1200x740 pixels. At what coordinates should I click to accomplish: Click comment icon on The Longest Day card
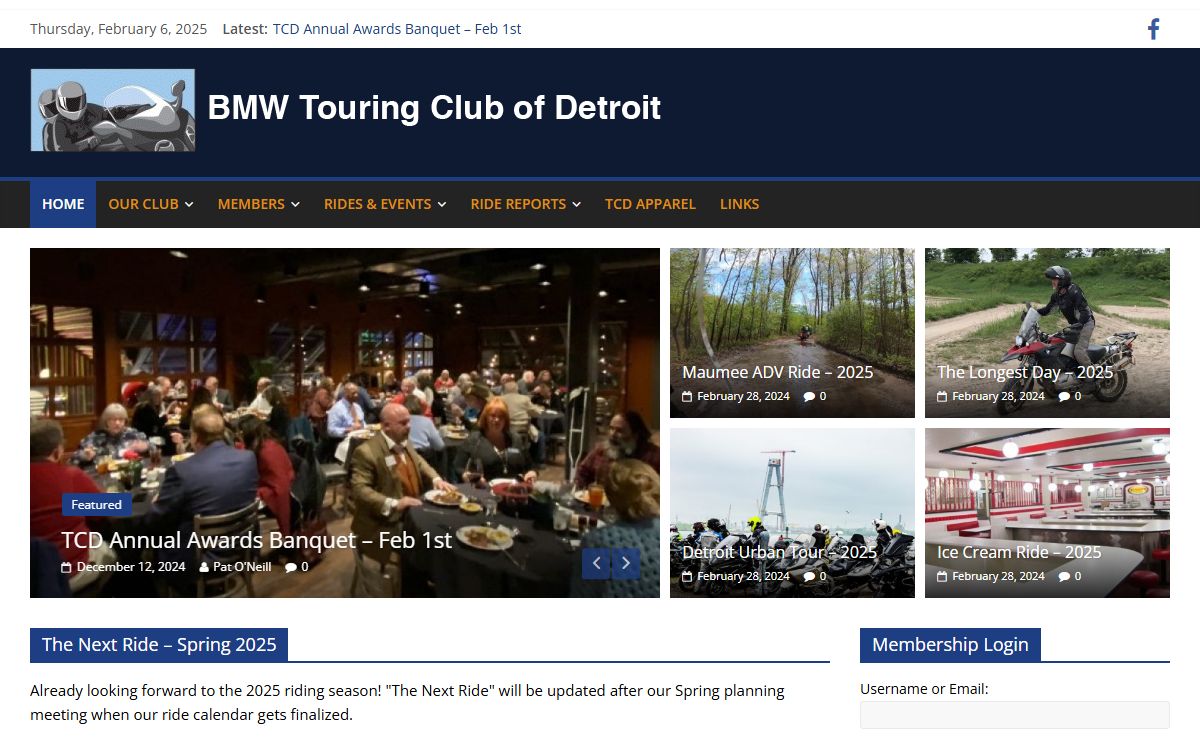point(1064,397)
